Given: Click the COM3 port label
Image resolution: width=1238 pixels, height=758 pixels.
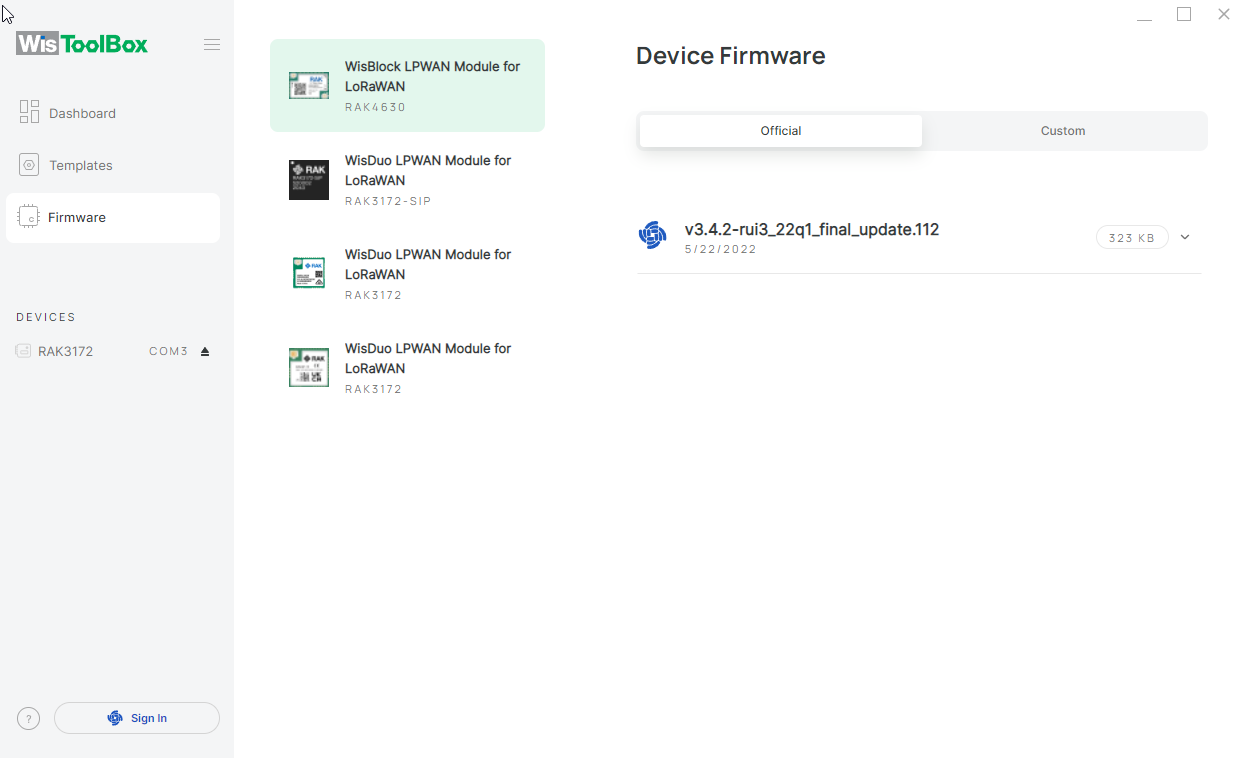Looking at the screenshot, I should tap(169, 352).
